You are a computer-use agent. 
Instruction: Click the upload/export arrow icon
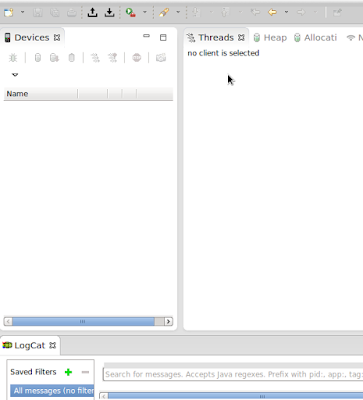point(92,13)
